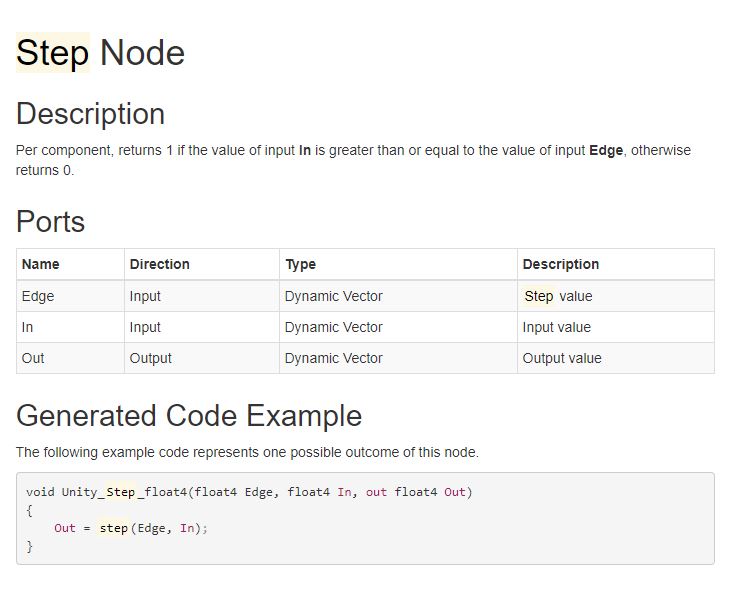Click the 'Direction' column header
Image resolution: width=741 pixels, height=592 pixels.
tap(159, 264)
